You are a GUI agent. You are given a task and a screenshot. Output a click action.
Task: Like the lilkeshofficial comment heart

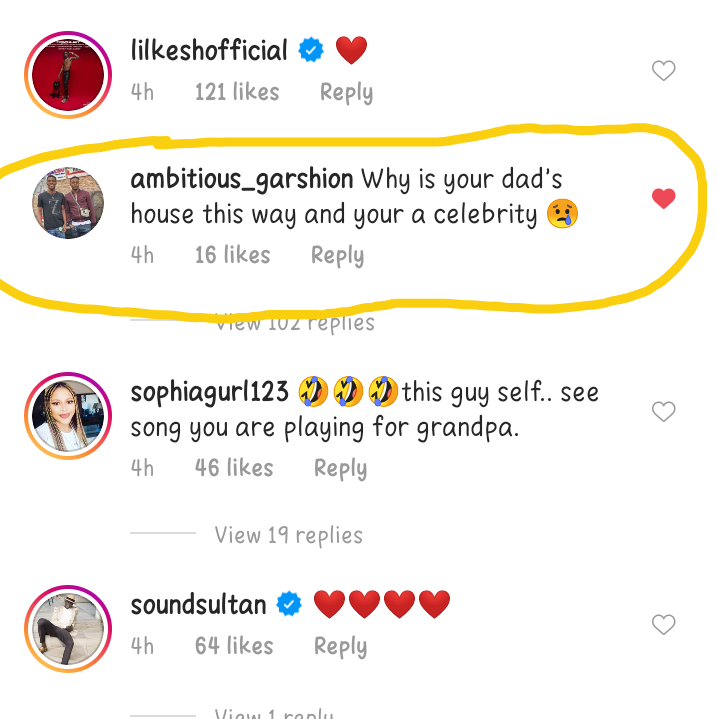pyautogui.click(x=663, y=71)
